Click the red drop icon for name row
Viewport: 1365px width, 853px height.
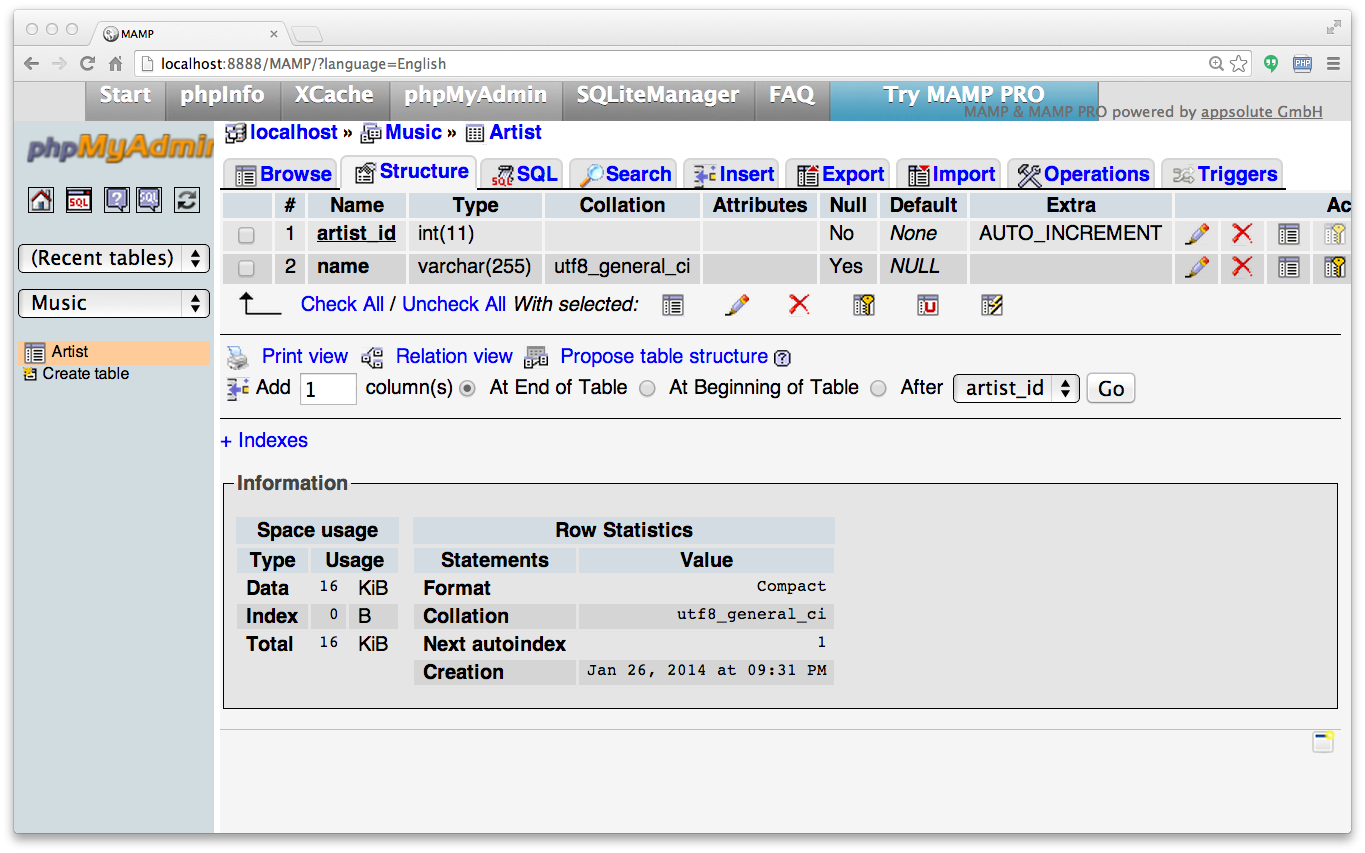[1242, 267]
